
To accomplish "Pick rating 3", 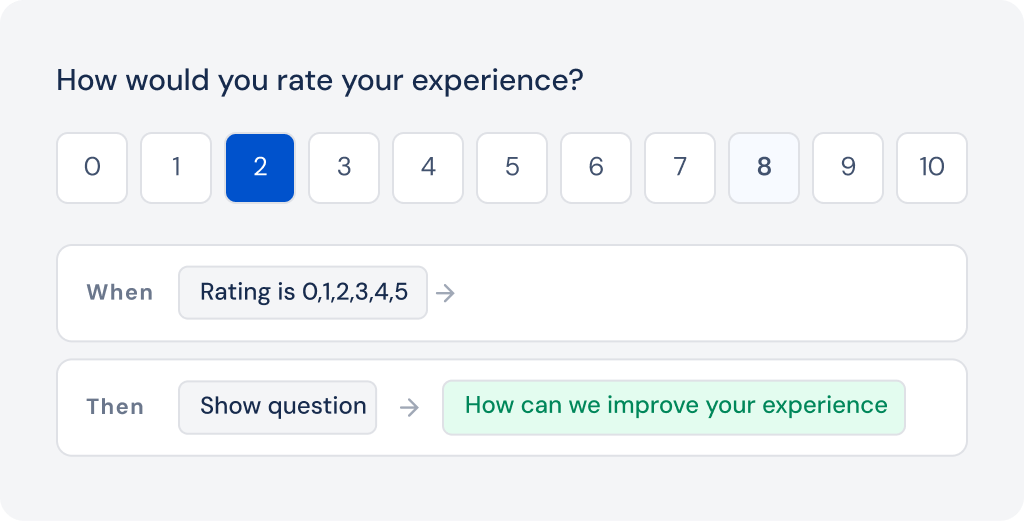I will point(344,168).
